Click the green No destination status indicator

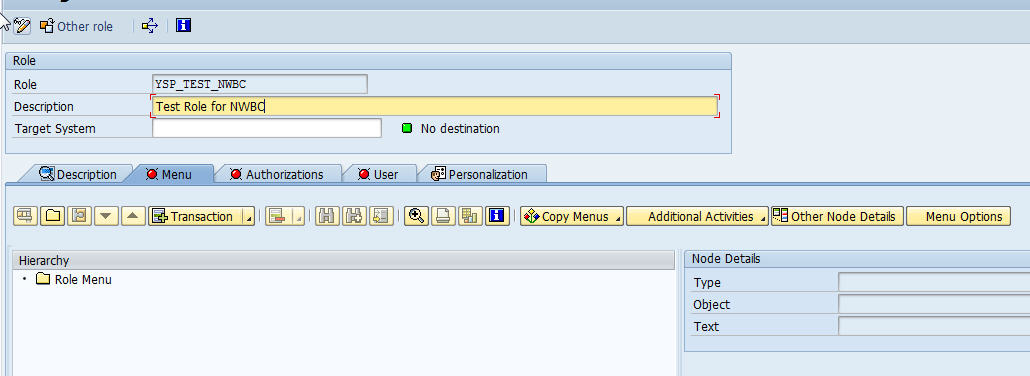point(407,128)
